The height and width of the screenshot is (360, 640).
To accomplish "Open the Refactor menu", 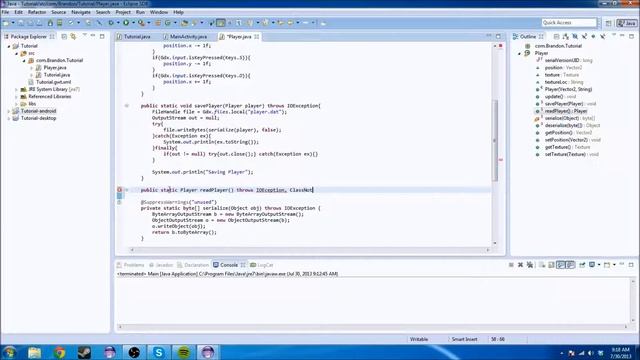I will tap(37, 12).
